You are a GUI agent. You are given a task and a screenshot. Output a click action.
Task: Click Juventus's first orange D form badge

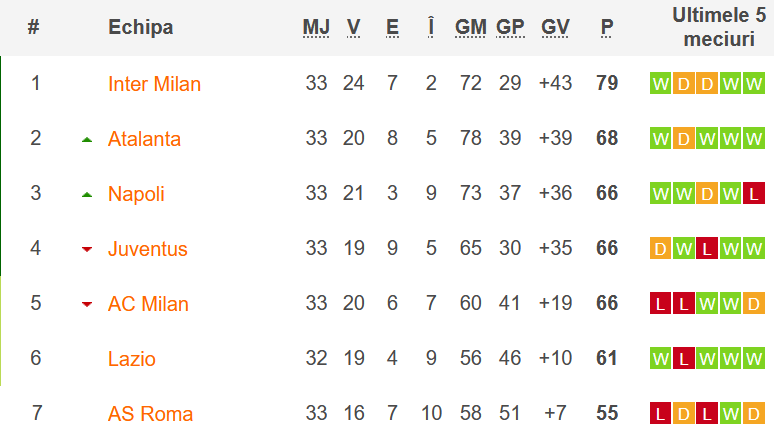660,249
